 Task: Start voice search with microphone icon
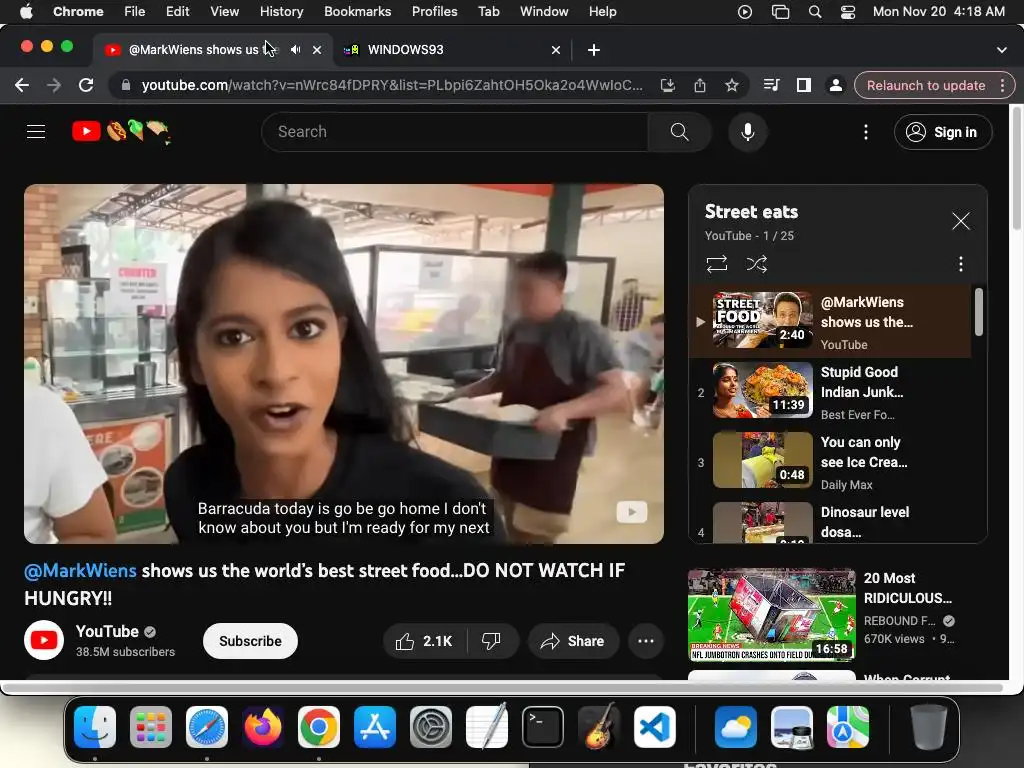point(748,132)
